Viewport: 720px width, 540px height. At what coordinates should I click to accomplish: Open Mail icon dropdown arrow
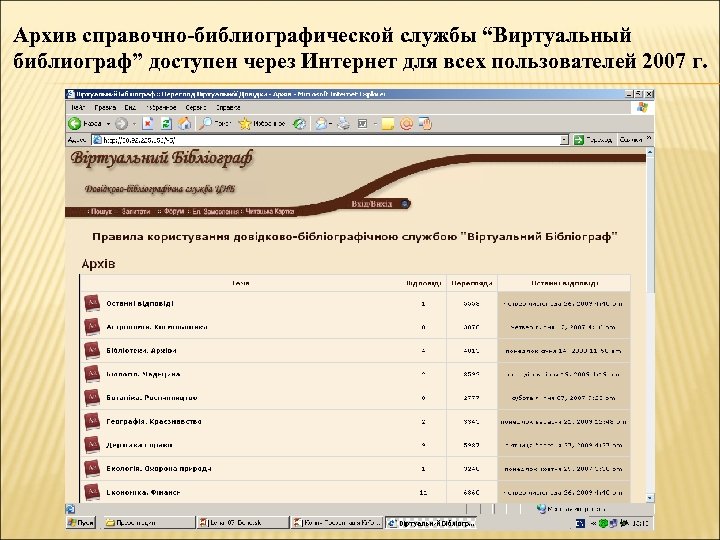[331, 124]
